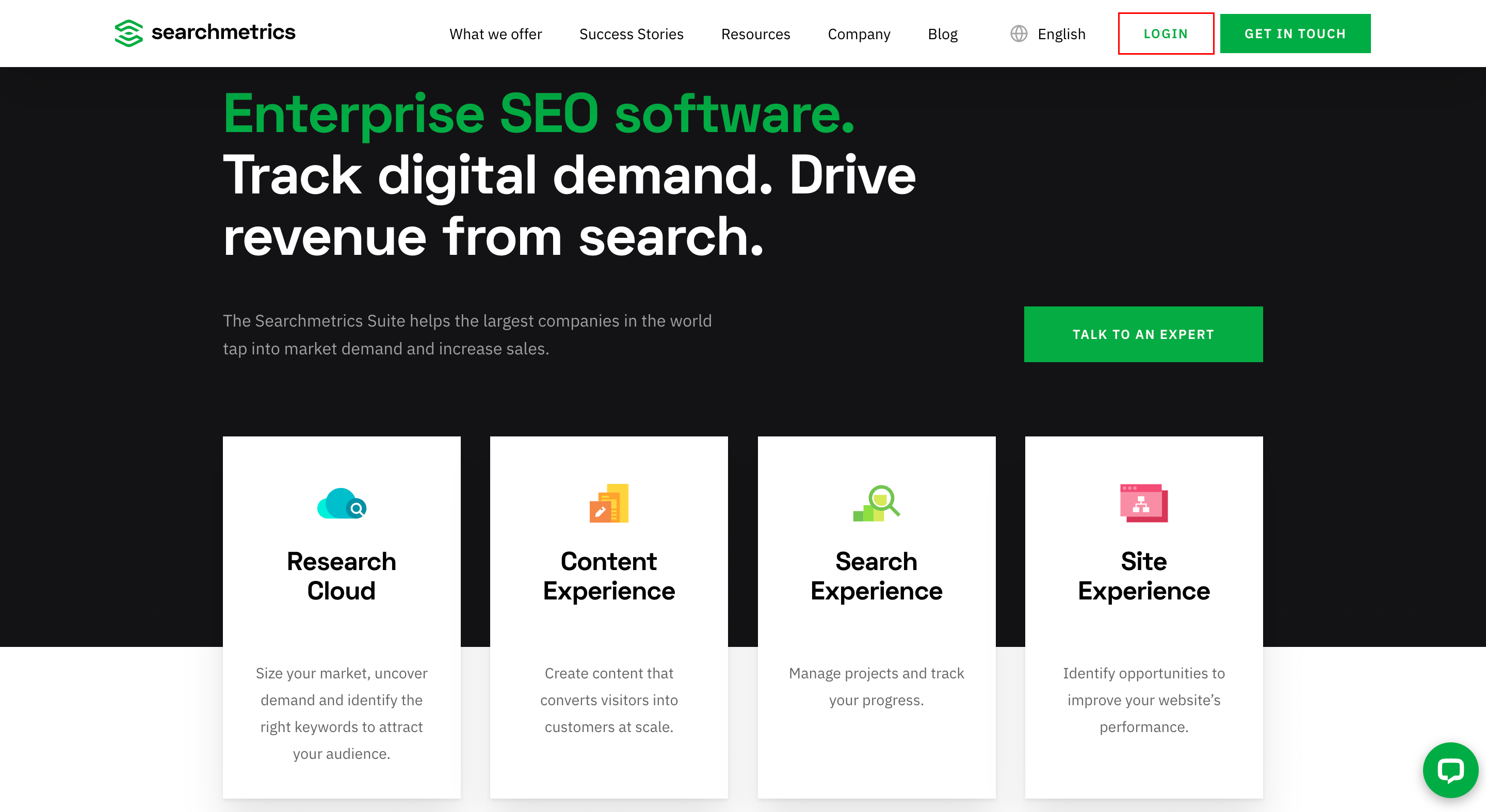1486x812 pixels.
Task: Open the Resources menu
Action: 756,34
